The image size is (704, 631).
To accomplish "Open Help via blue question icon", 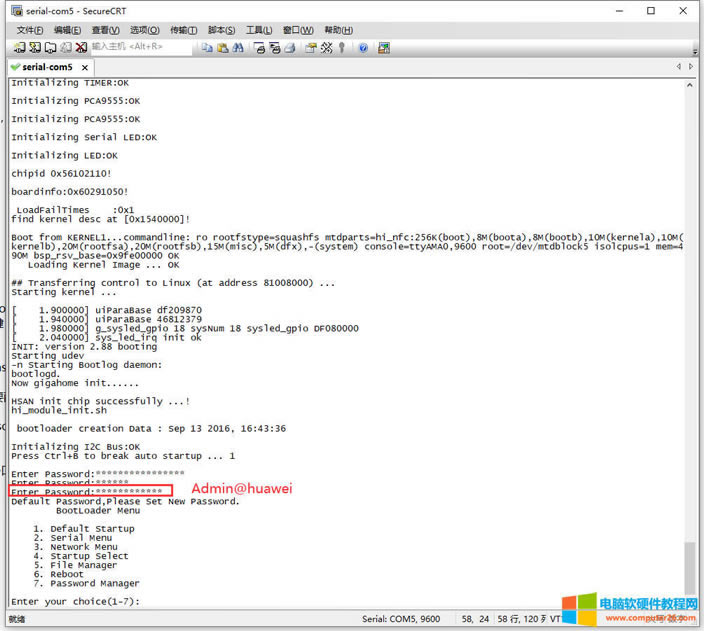I will pos(362,47).
